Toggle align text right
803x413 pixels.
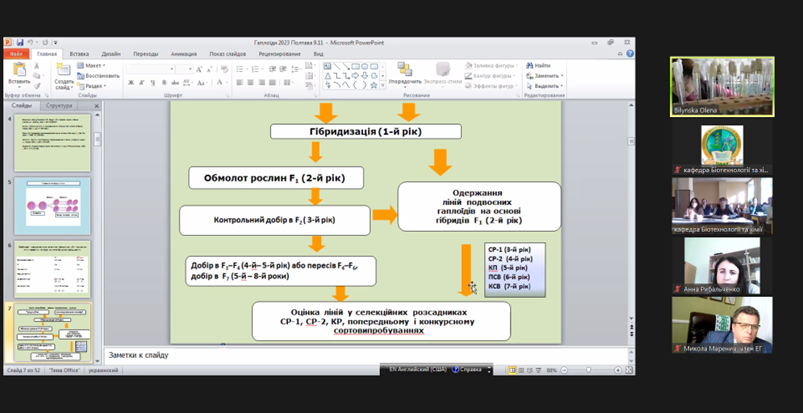pyautogui.click(x=262, y=82)
